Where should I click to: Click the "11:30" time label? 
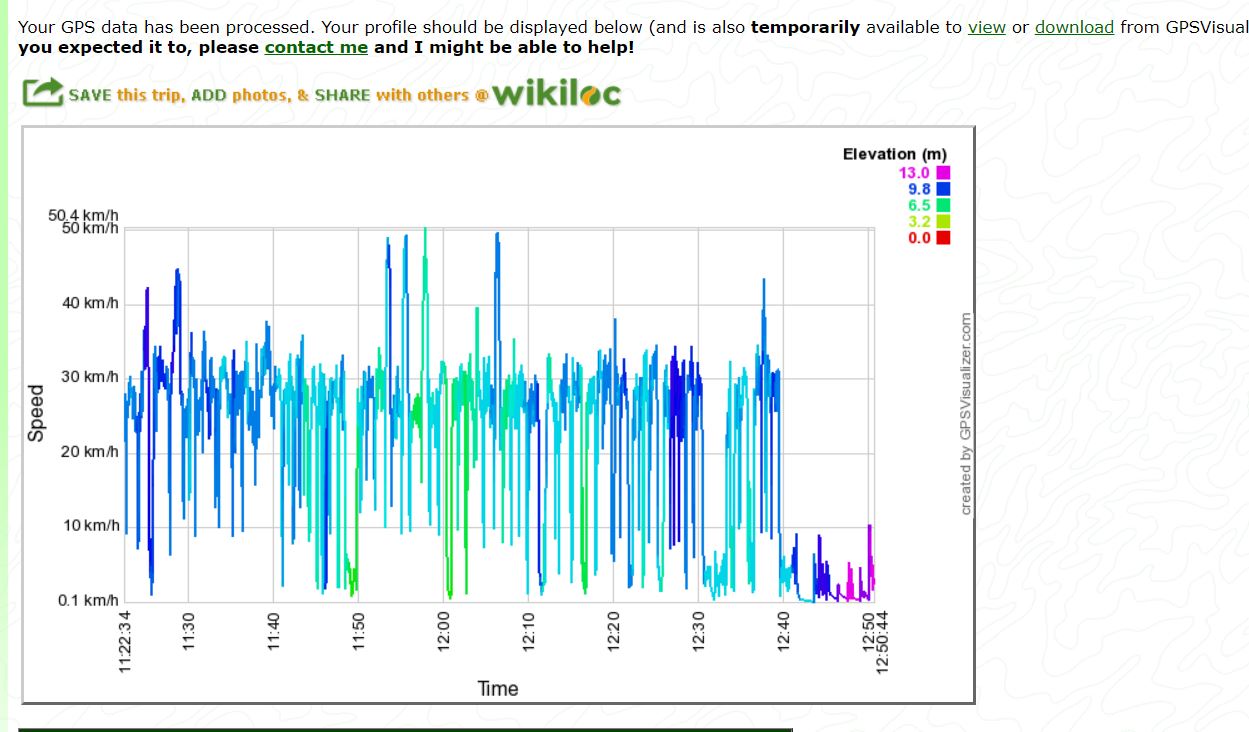tap(188, 632)
